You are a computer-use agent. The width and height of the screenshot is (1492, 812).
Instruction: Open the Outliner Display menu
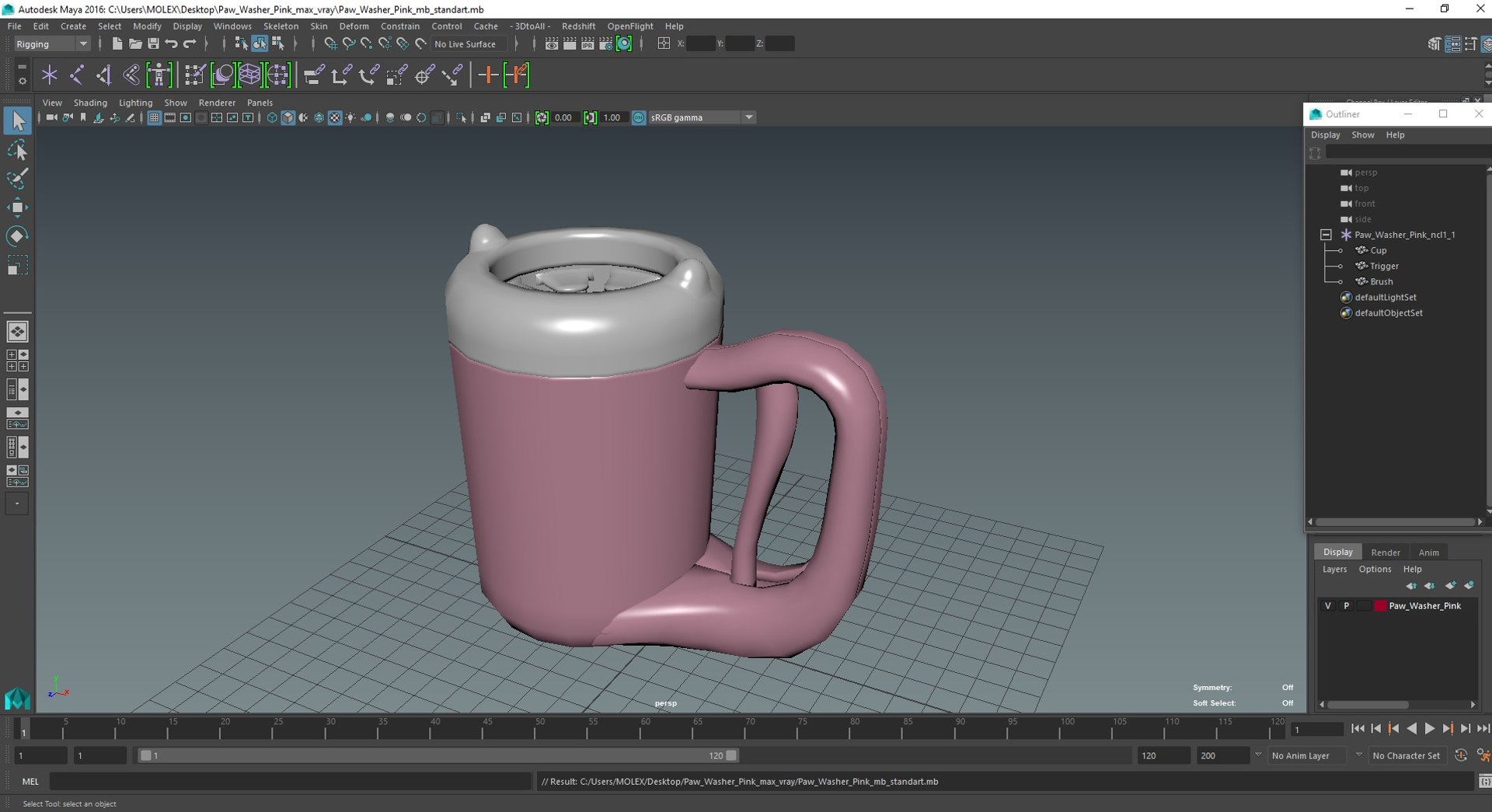[x=1326, y=135]
